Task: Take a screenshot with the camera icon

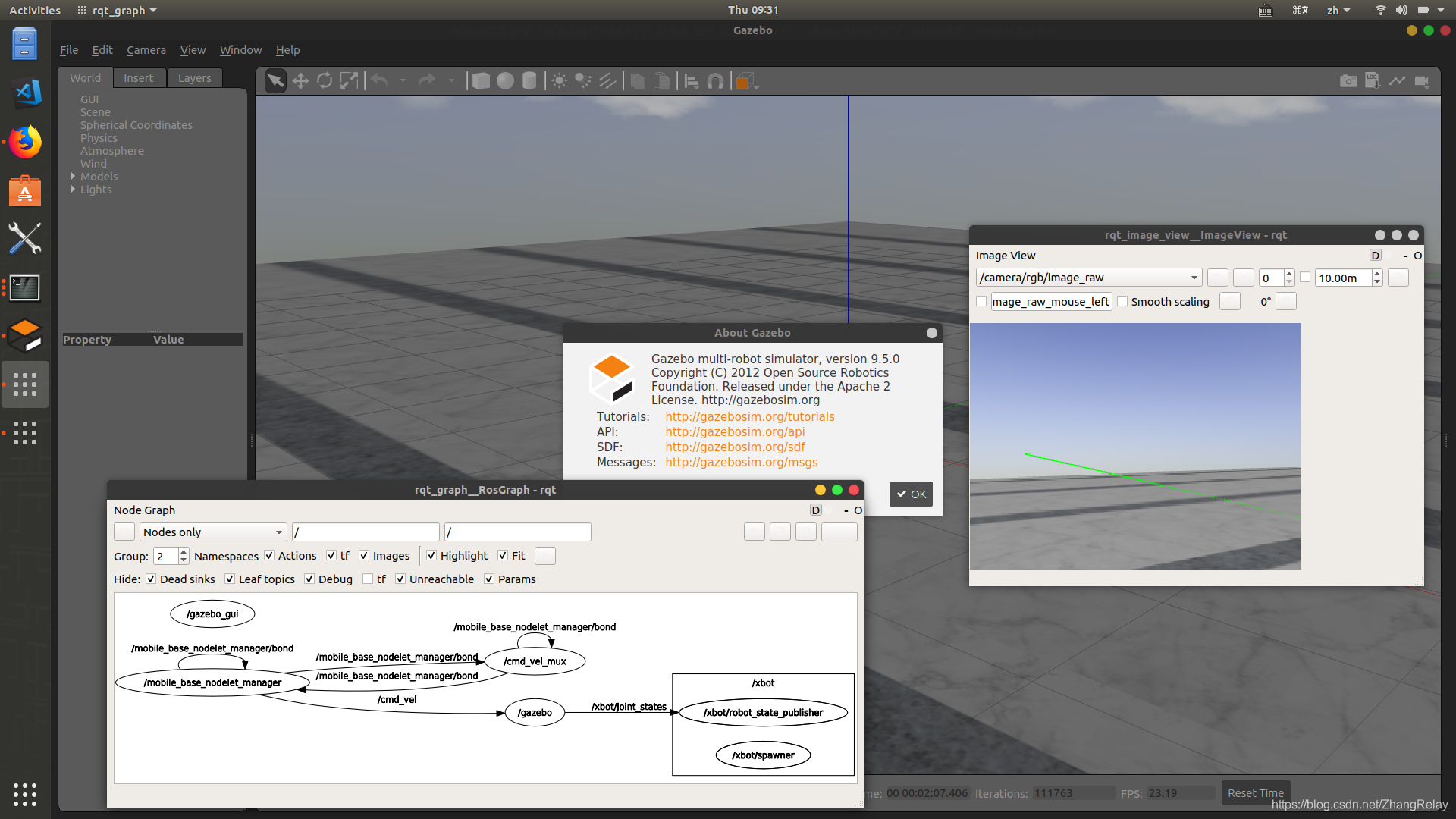Action: [1348, 81]
